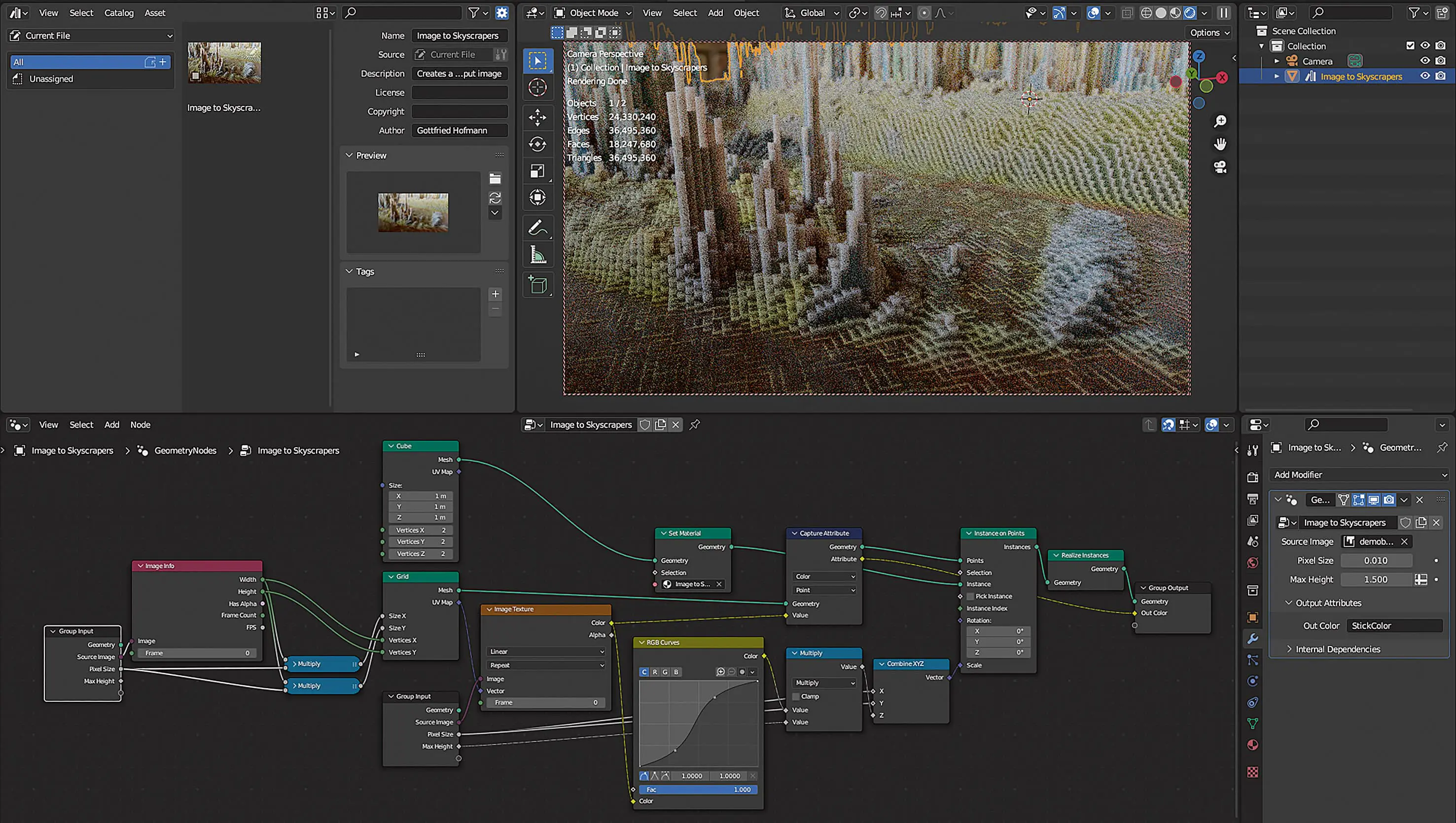Open the Catalog menu in asset browser
This screenshot has height=823, width=1456.
[x=119, y=12]
